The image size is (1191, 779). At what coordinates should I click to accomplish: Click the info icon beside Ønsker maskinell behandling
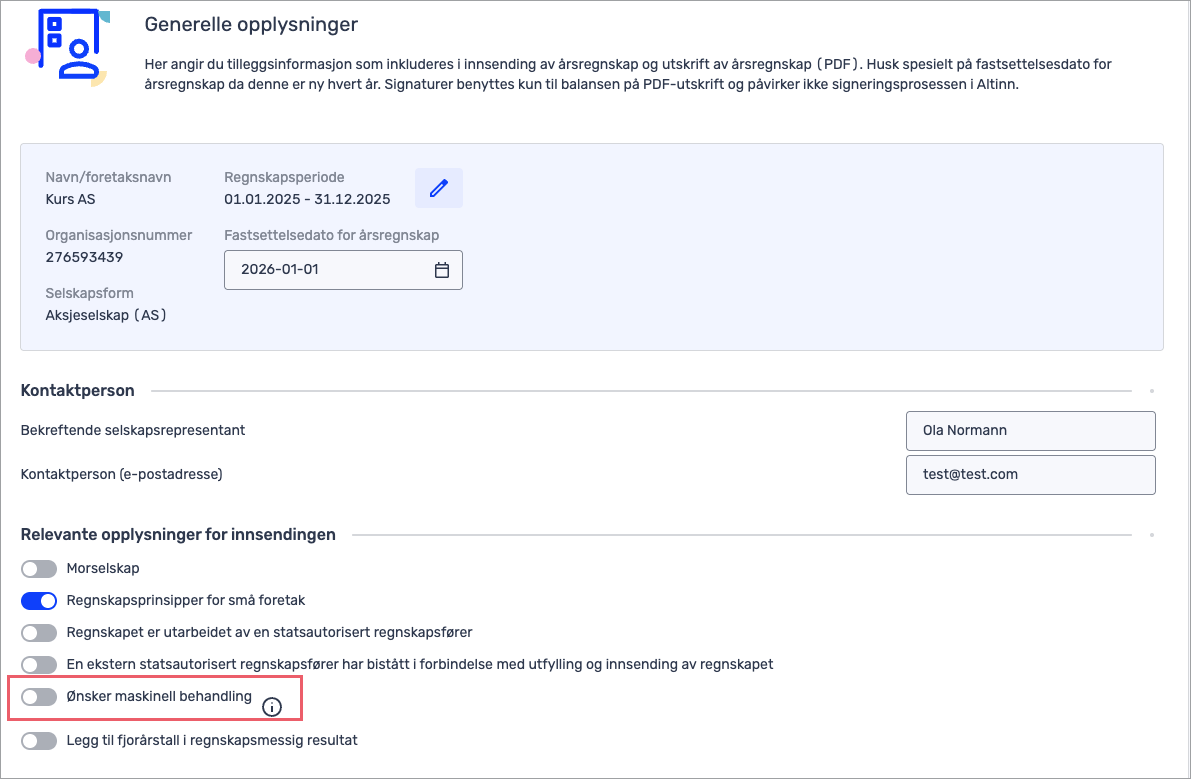[272, 707]
